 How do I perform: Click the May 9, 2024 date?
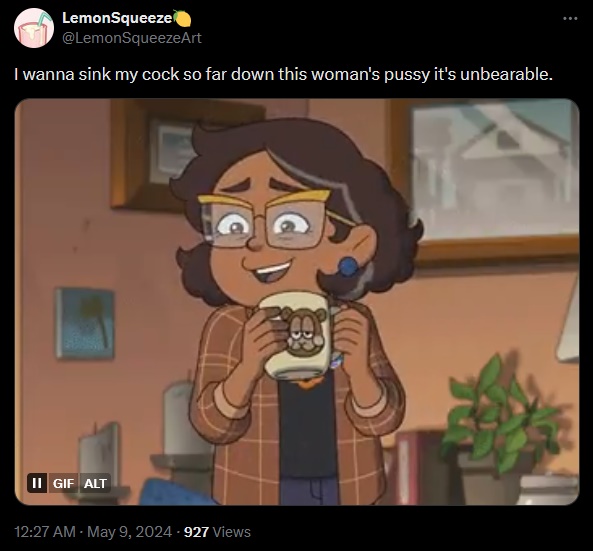129,532
